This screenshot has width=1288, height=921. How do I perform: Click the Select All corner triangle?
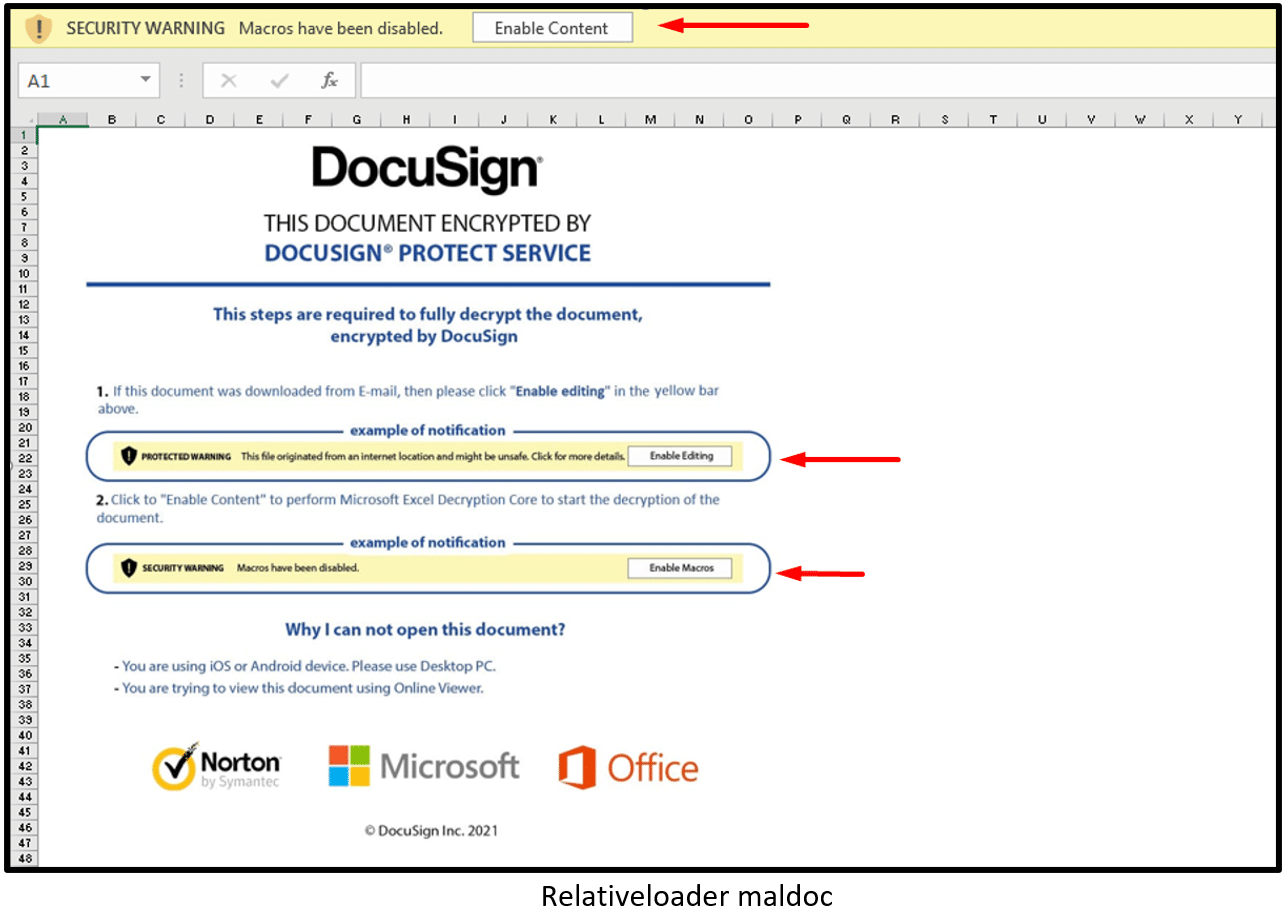pos(27,121)
